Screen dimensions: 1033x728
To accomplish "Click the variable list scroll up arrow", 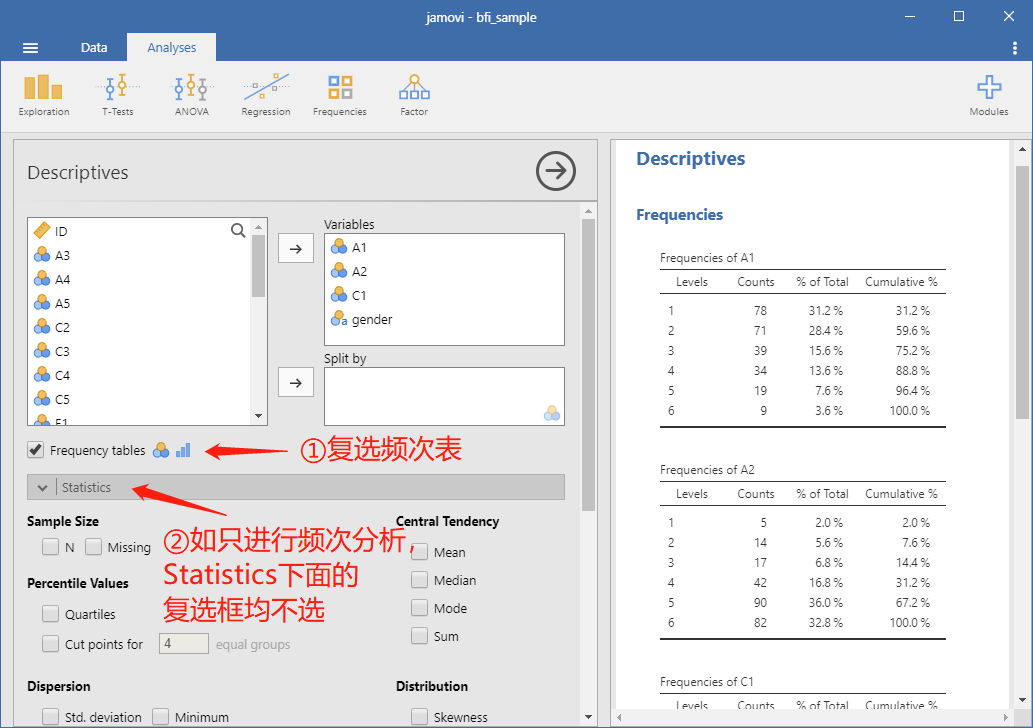I will [258, 227].
